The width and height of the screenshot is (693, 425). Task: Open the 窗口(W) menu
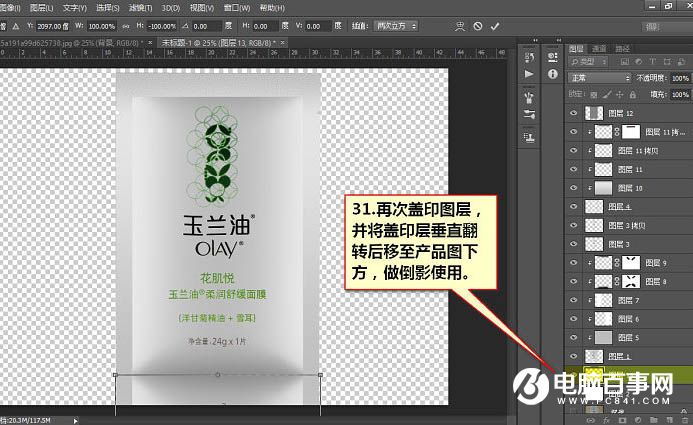(236, 8)
